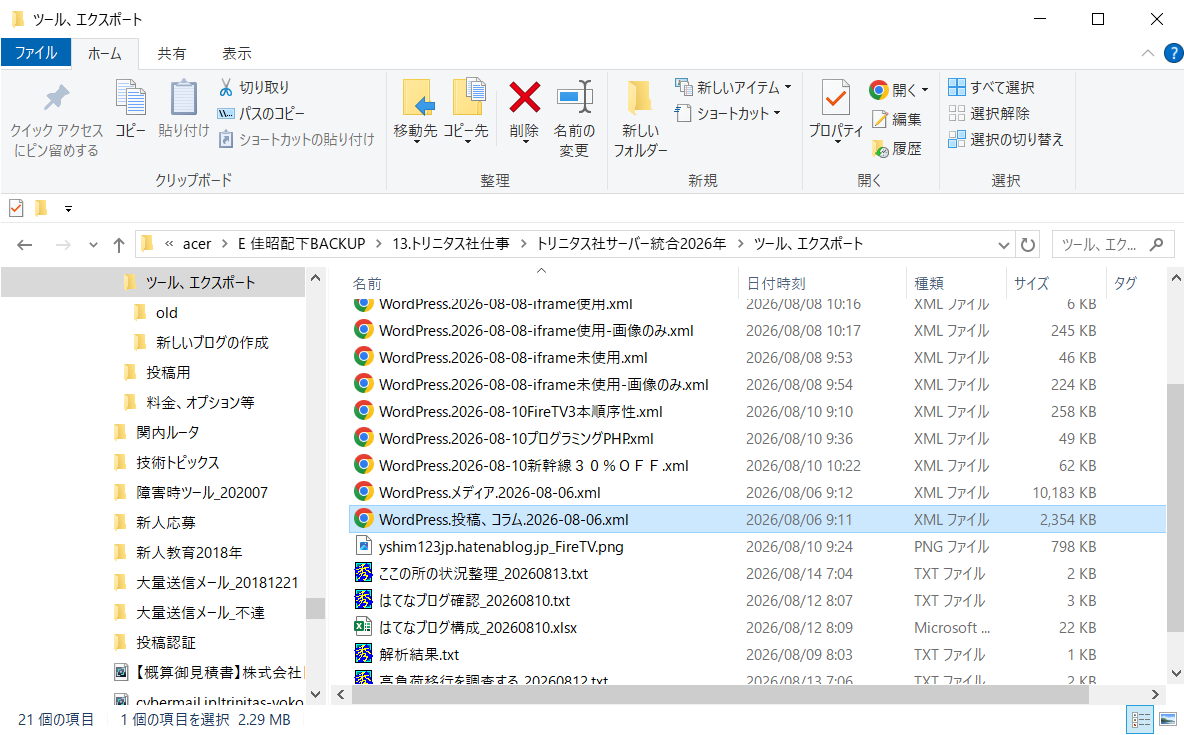Click the Back navigation arrow
Screen dimensions: 1184x735
tap(25, 244)
